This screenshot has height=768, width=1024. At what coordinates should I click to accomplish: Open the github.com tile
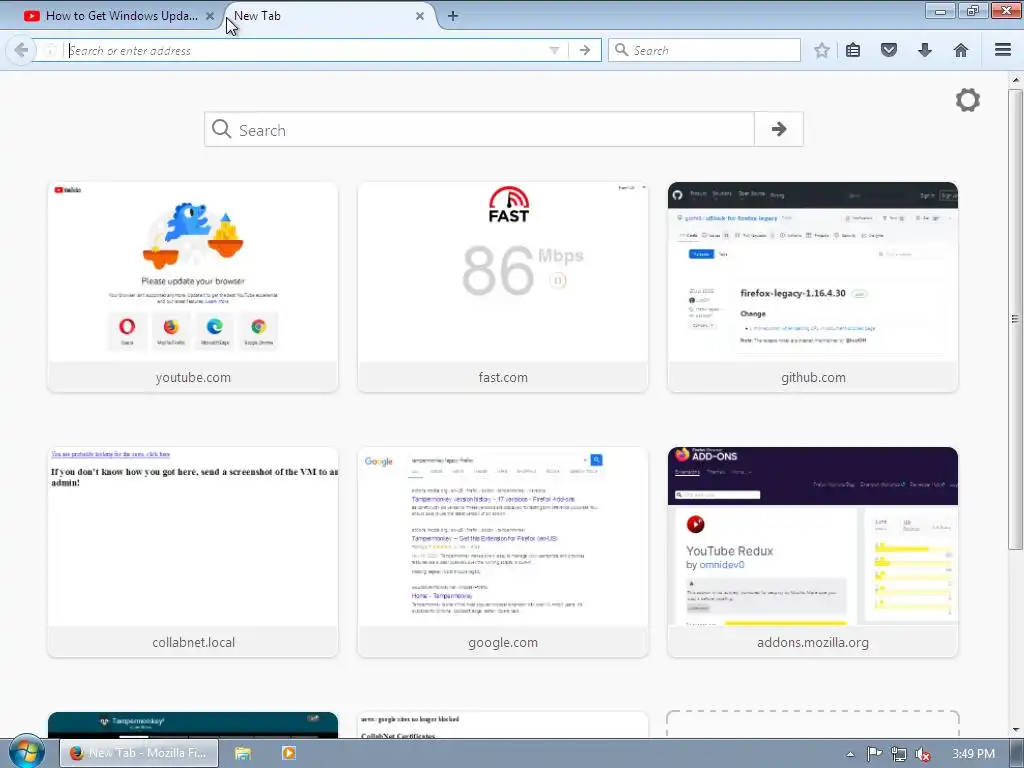tap(812, 287)
